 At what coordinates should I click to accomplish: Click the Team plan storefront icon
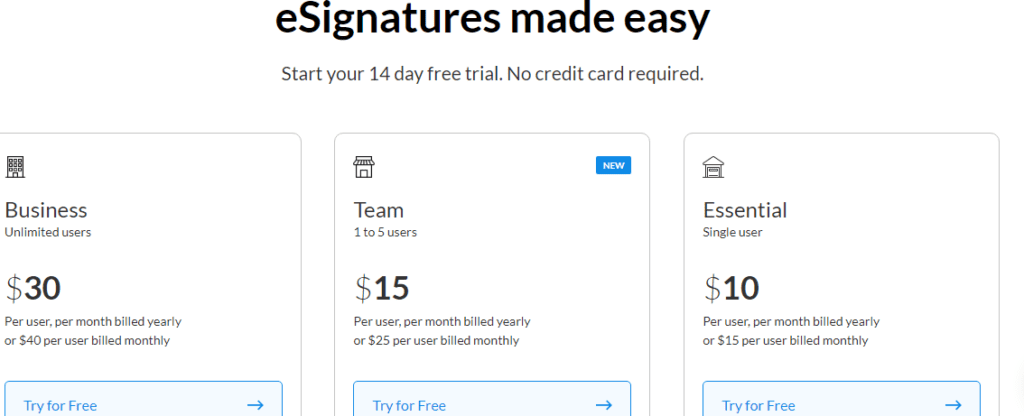coord(364,167)
